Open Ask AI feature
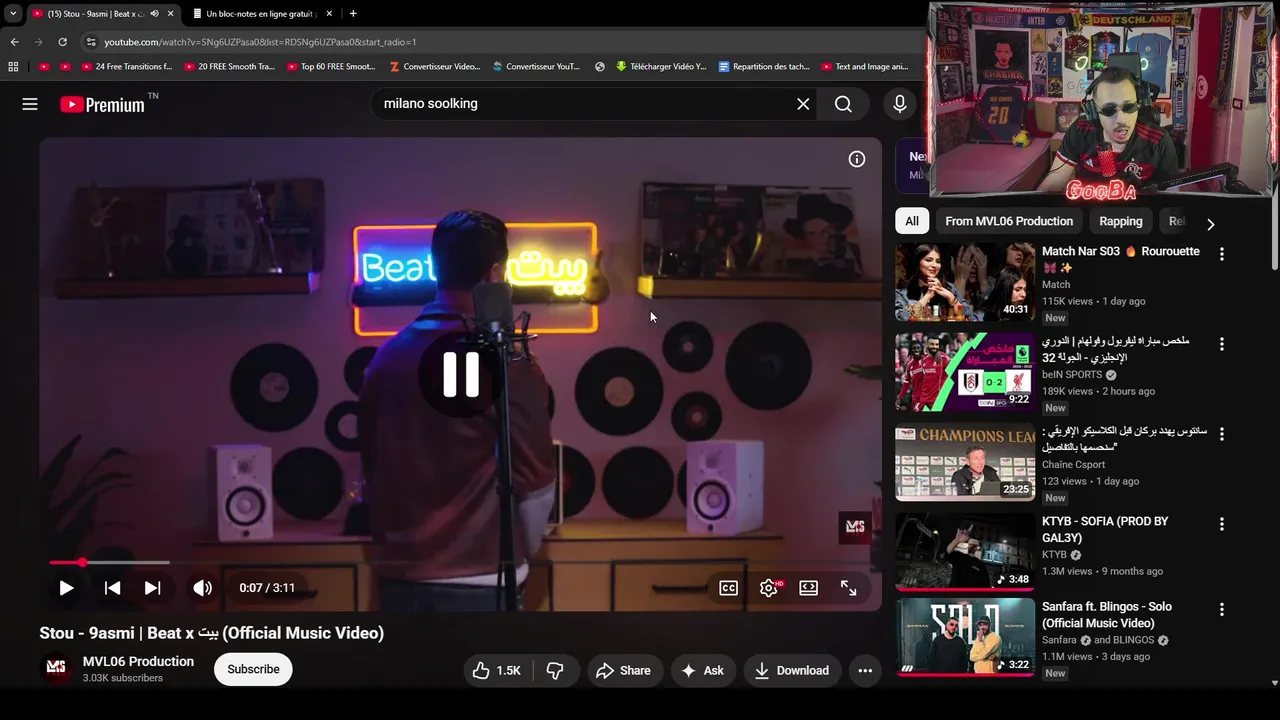Image resolution: width=1280 pixels, height=720 pixels. coord(703,670)
